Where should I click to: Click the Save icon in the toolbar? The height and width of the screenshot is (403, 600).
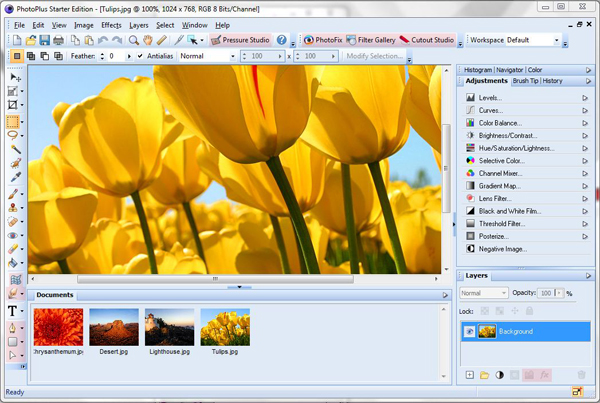[45, 41]
